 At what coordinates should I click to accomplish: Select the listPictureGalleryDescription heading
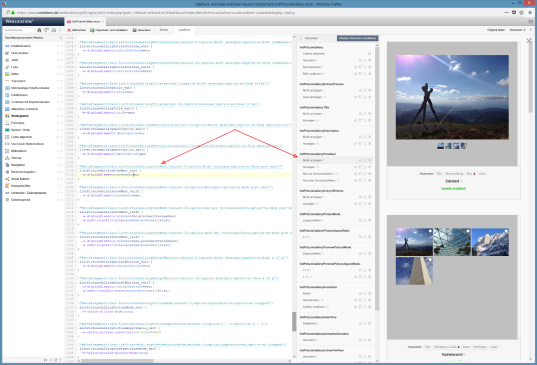319,130
